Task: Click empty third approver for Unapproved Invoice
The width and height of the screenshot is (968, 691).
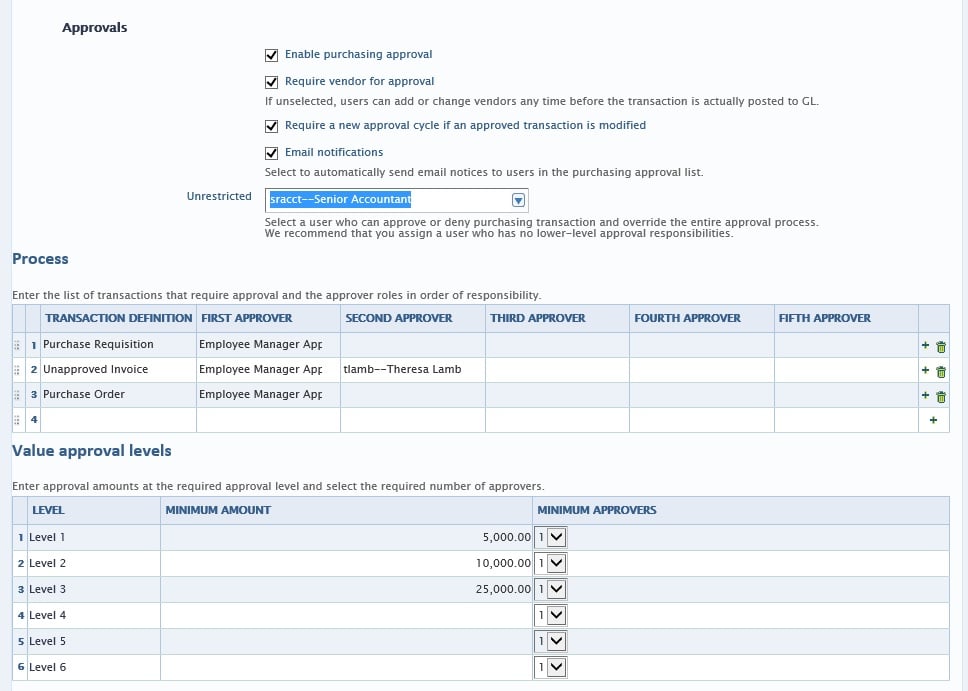Action: pyautogui.click(x=557, y=369)
